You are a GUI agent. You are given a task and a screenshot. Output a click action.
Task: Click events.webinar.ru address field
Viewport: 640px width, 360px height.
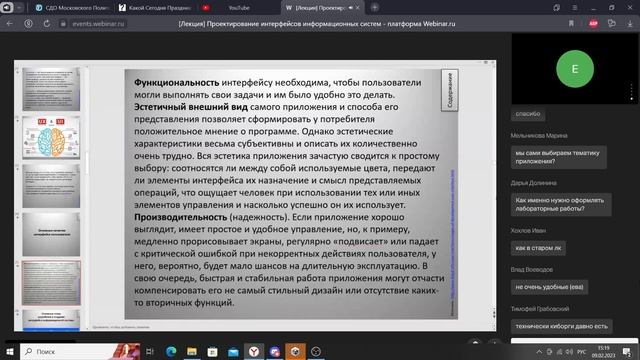tap(98, 24)
